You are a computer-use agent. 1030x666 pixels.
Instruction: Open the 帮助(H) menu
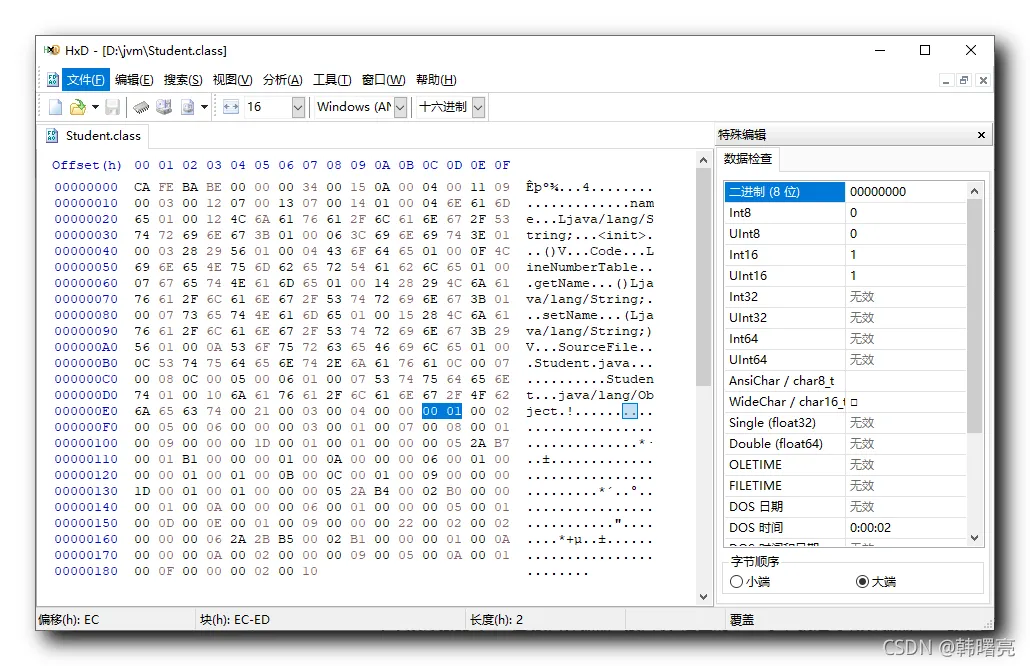(436, 80)
